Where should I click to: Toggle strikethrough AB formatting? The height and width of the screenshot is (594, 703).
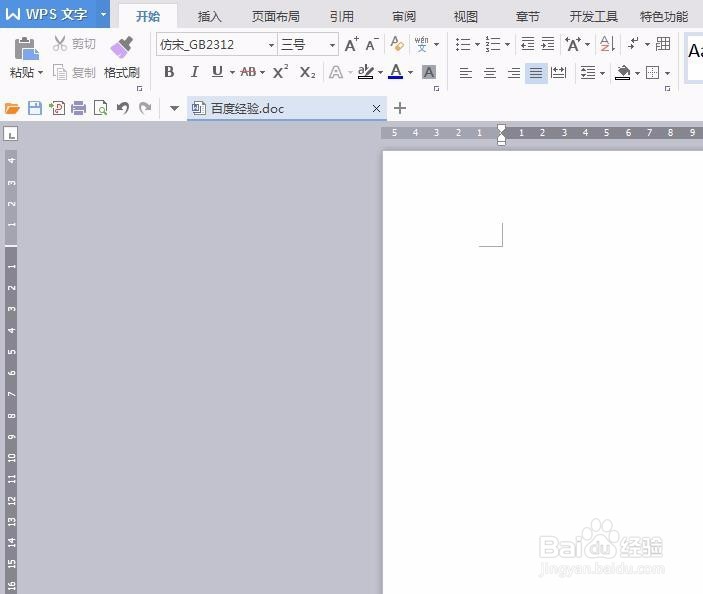(x=248, y=72)
